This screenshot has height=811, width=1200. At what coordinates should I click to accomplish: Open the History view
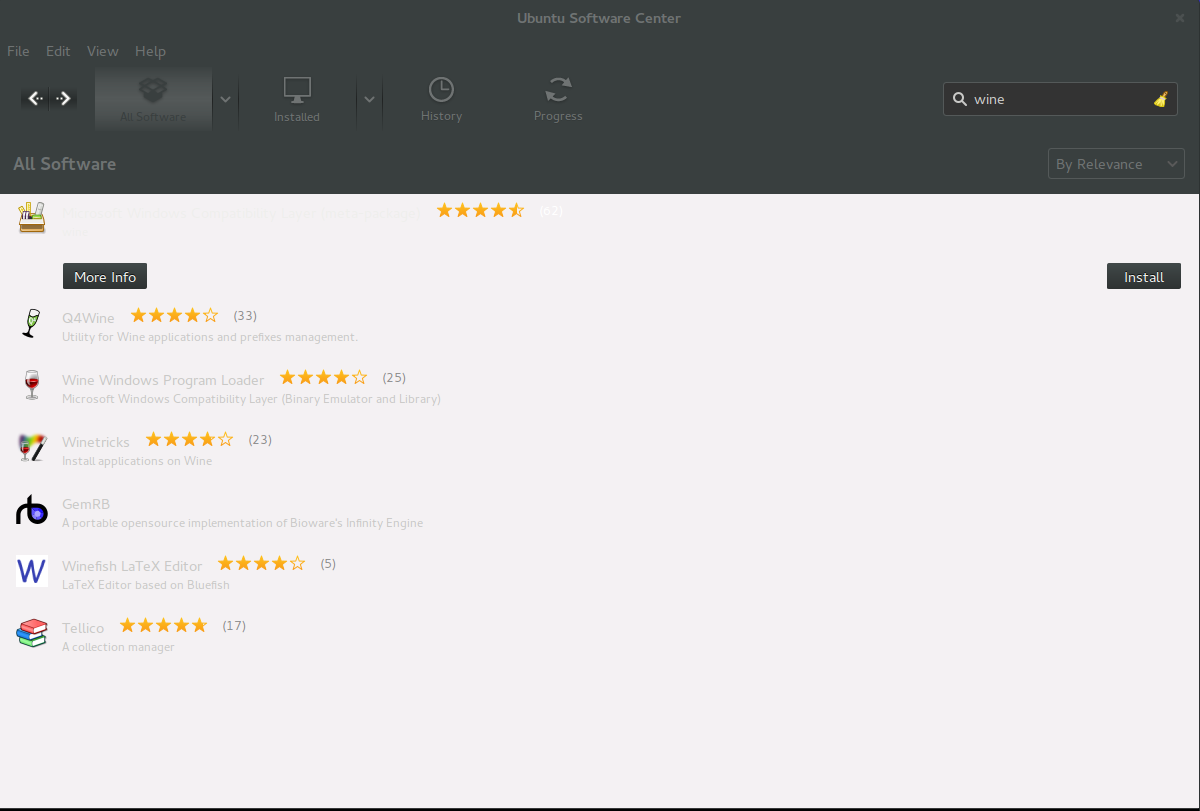tap(441, 99)
